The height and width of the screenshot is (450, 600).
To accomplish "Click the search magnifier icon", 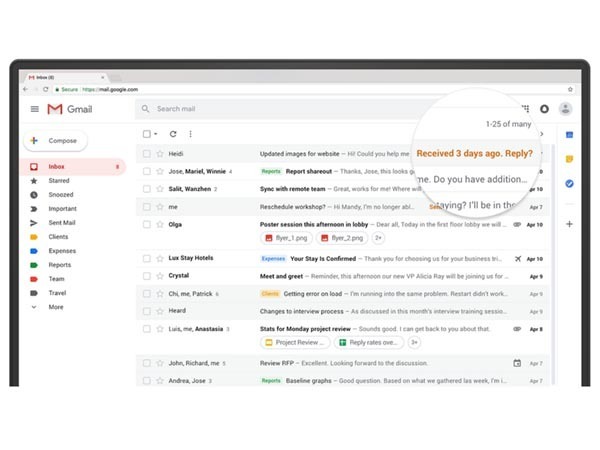I will tap(145, 109).
